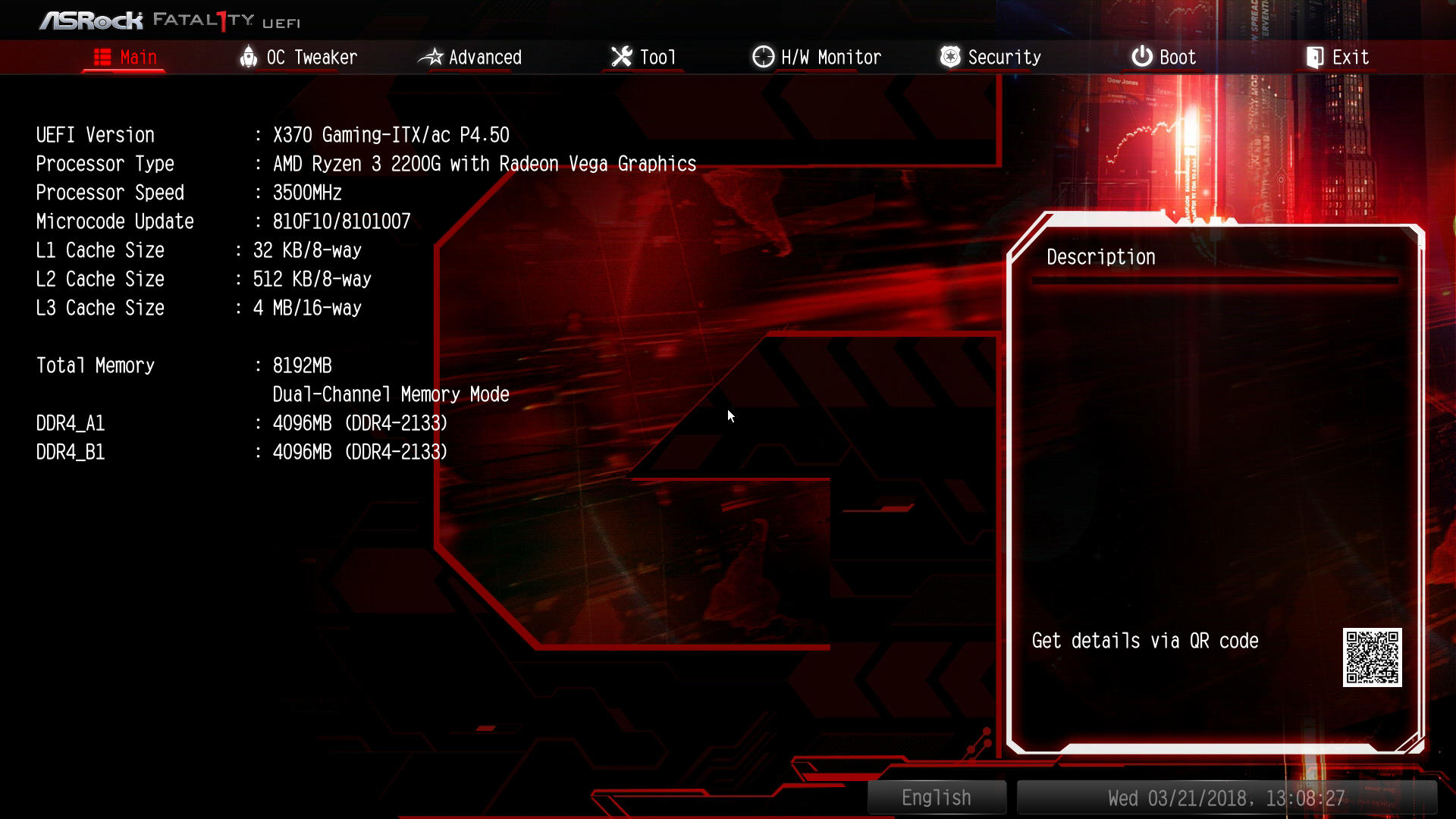Viewport: 1456px width, 819px height.
Task: Toggle the Dual-Channel Memory Mode
Action: coord(390,394)
